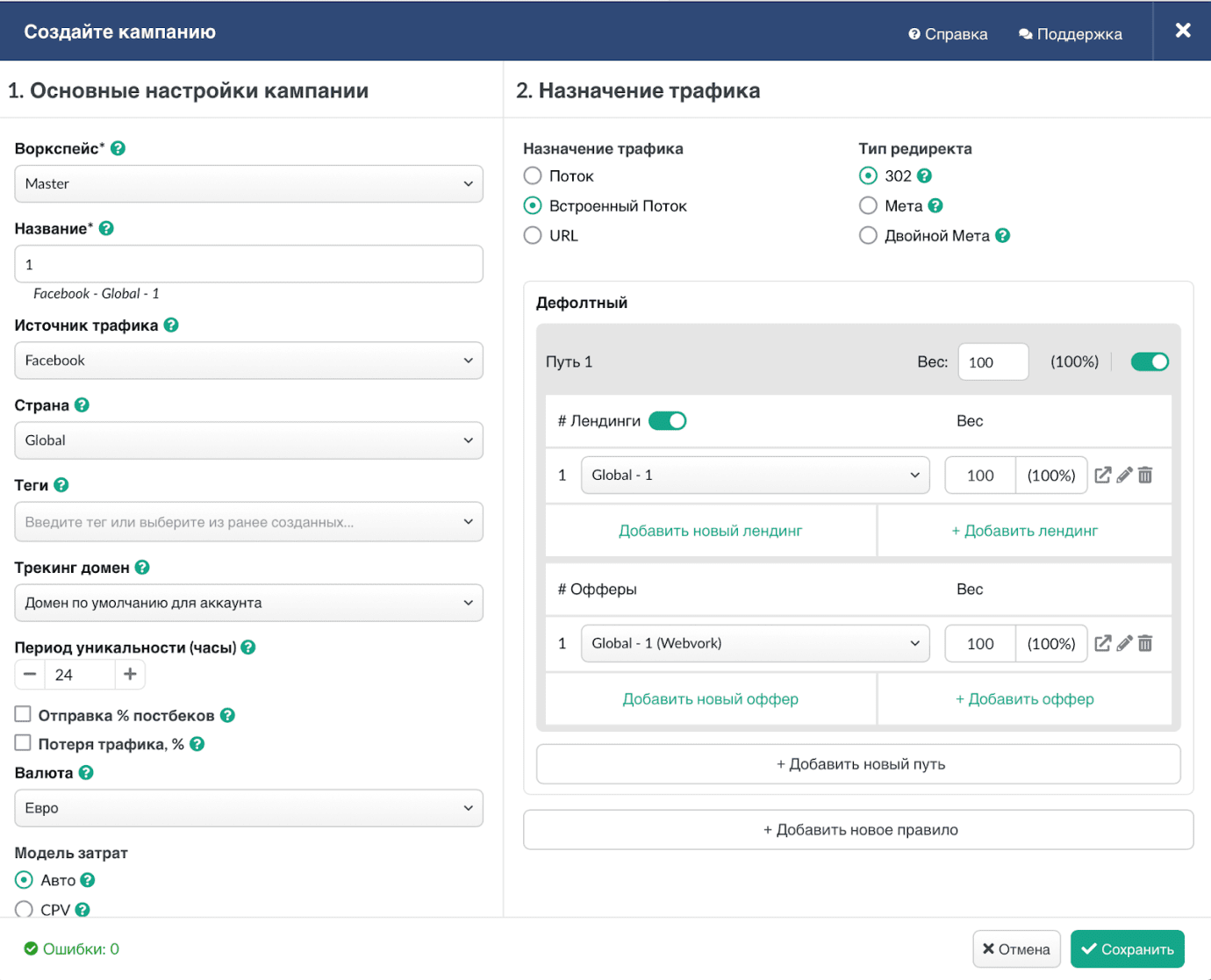Show help for Двойной Мета

point(1003,235)
